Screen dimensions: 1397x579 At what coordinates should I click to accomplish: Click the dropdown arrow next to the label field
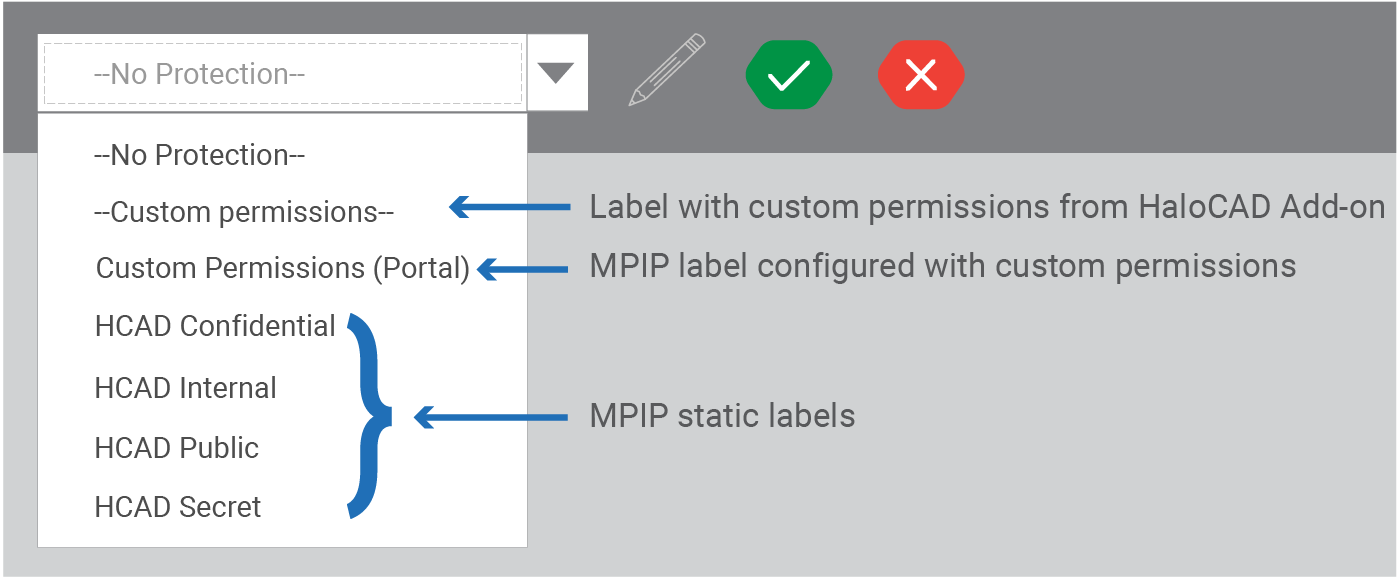click(x=555, y=72)
